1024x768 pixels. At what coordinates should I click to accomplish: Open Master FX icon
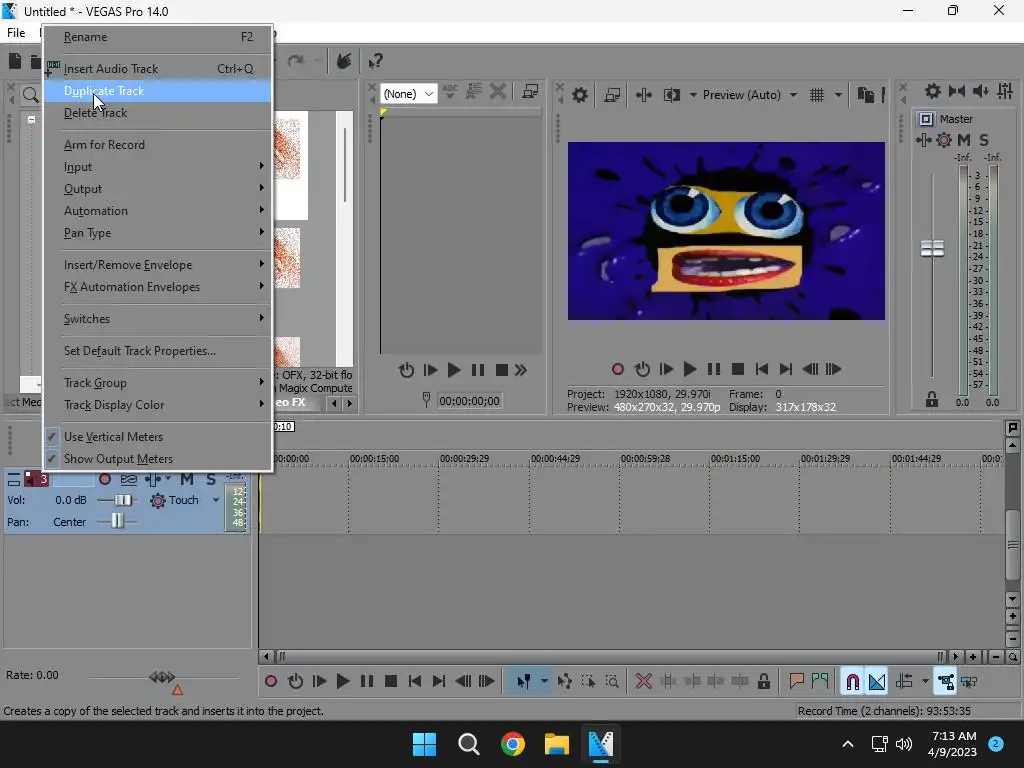coord(923,140)
